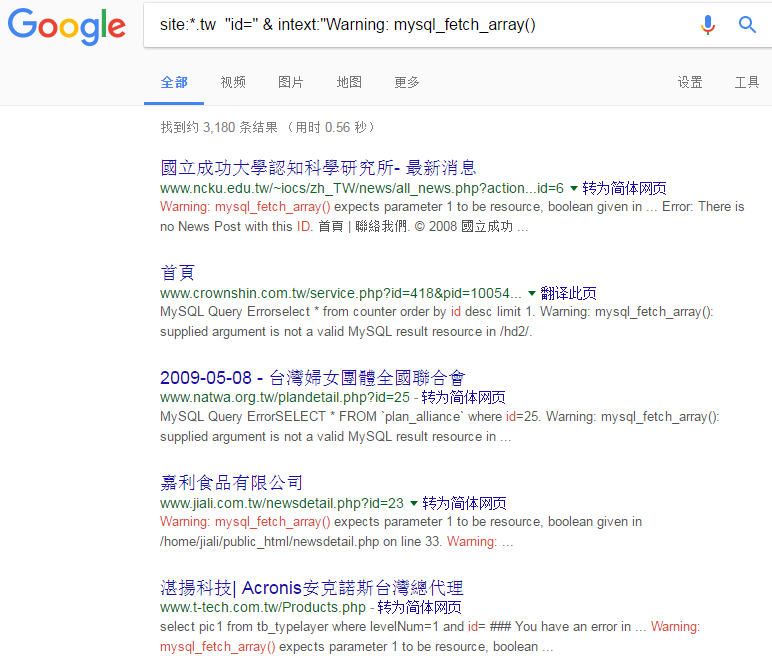Click the www.natwa.org.tw/plandetail.php URL text
The height and width of the screenshot is (660, 772).
(x=285, y=397)
